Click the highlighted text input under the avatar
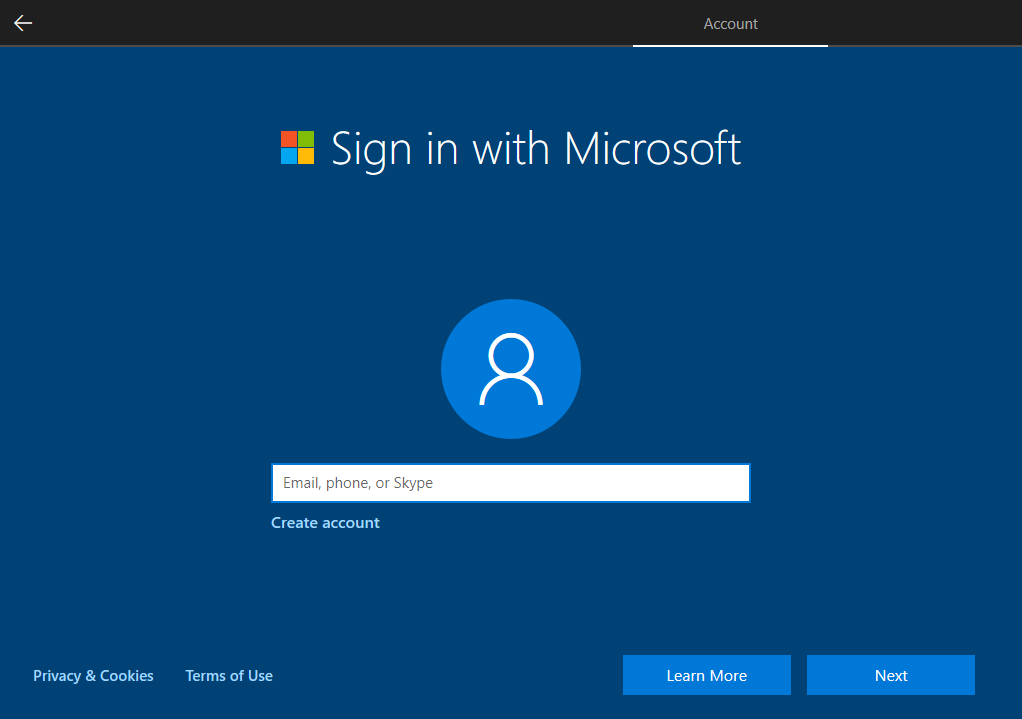Image resolution: width=1022 pixels, height=719 pixels. point(511,482)
